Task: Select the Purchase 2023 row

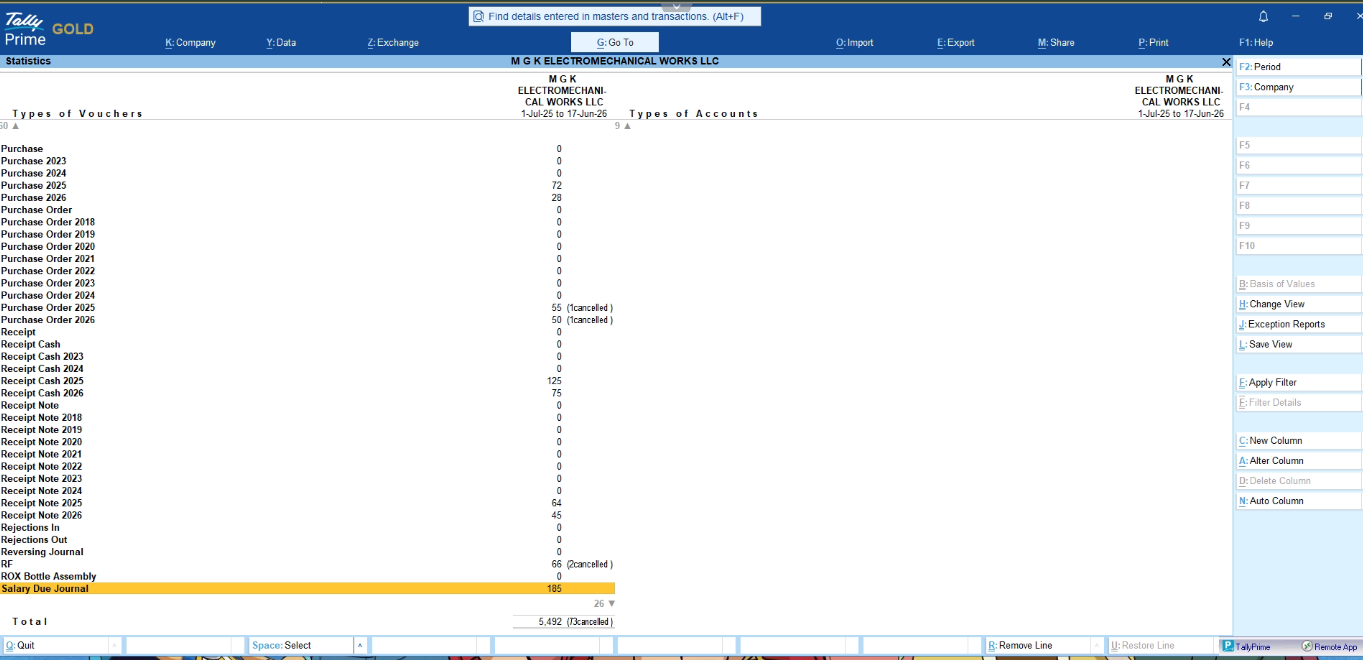Action: (x=307, y=161)
